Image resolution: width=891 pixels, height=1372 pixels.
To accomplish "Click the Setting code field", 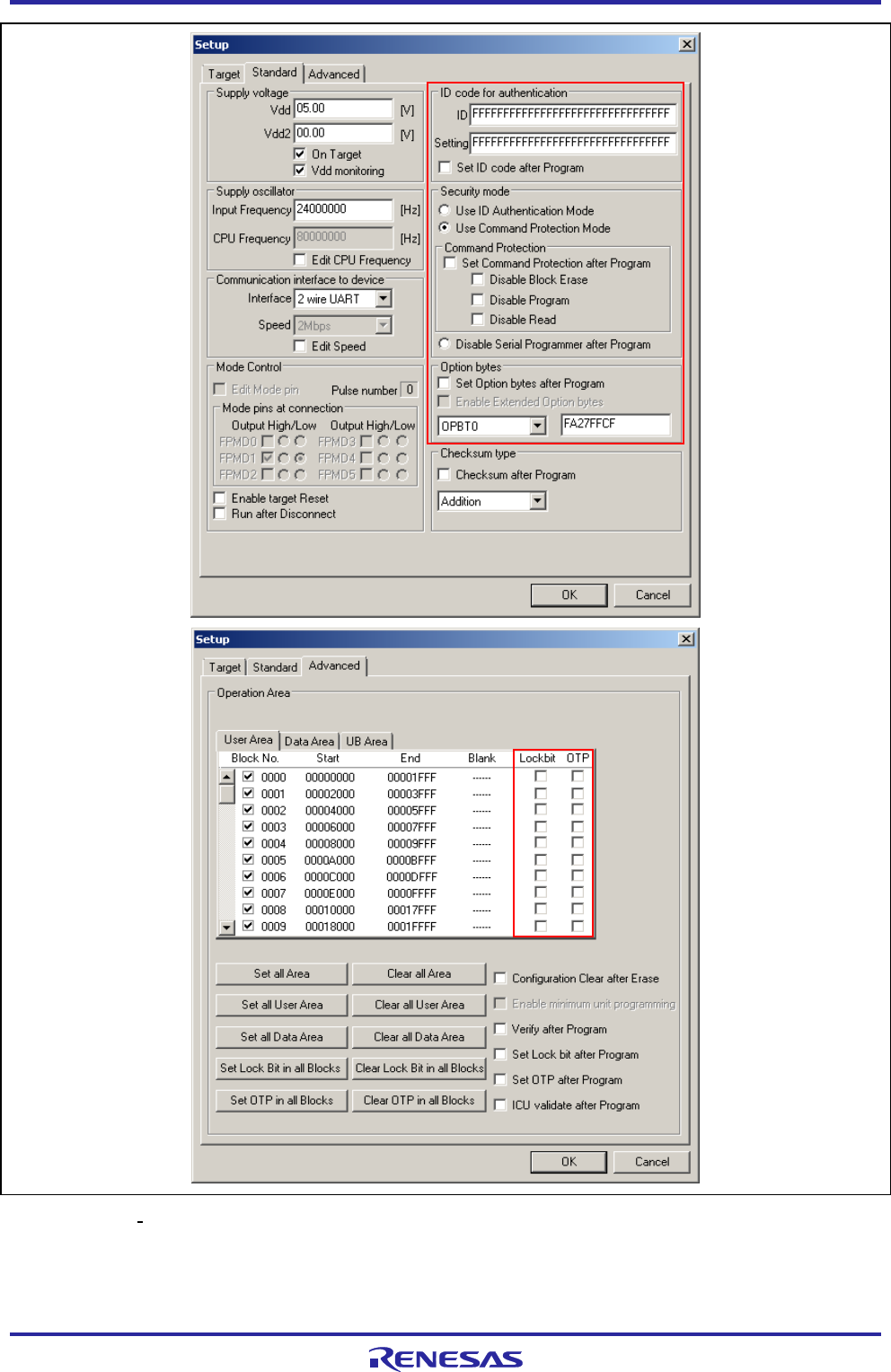I will pos(572,143).
